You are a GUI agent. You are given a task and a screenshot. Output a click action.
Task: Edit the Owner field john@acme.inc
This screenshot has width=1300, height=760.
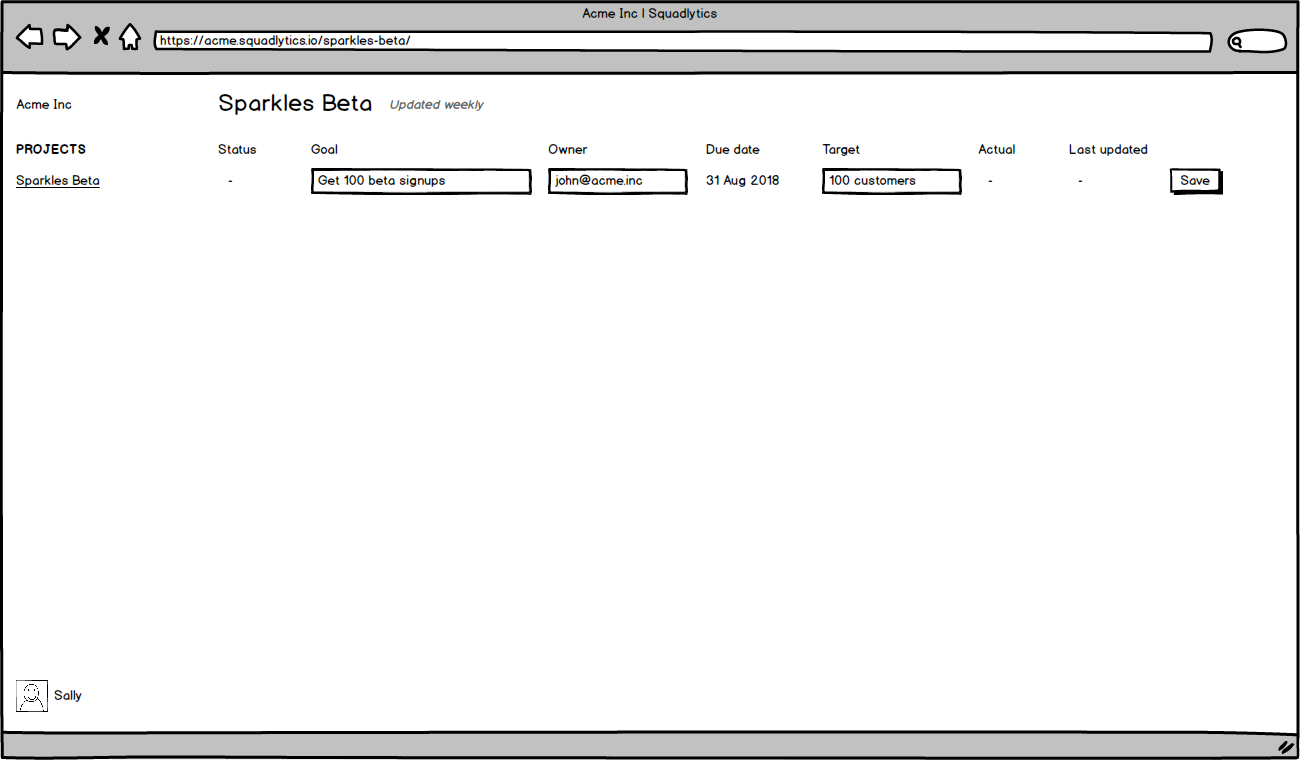[x=618, y=181]
